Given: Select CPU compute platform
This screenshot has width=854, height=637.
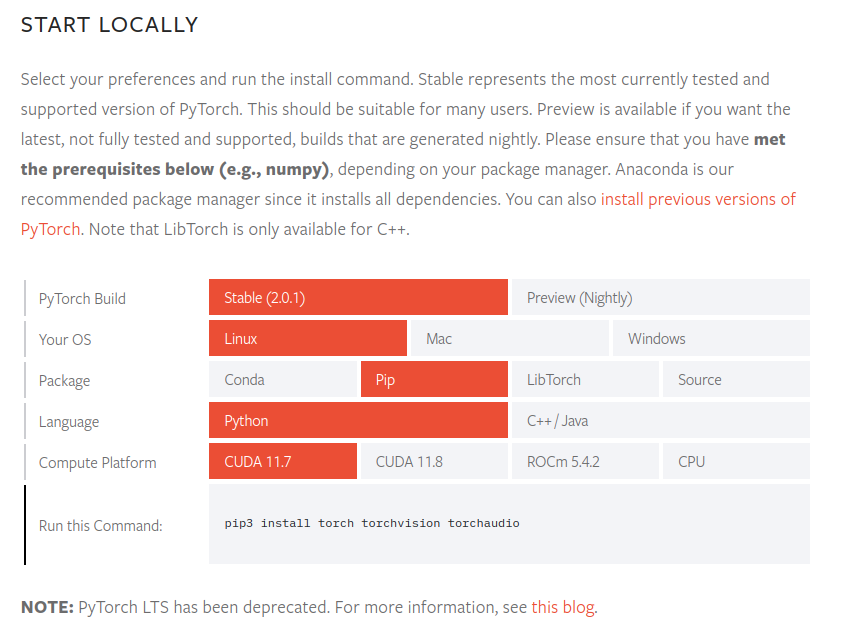Looking at the screenshot, I should [735, 462].
